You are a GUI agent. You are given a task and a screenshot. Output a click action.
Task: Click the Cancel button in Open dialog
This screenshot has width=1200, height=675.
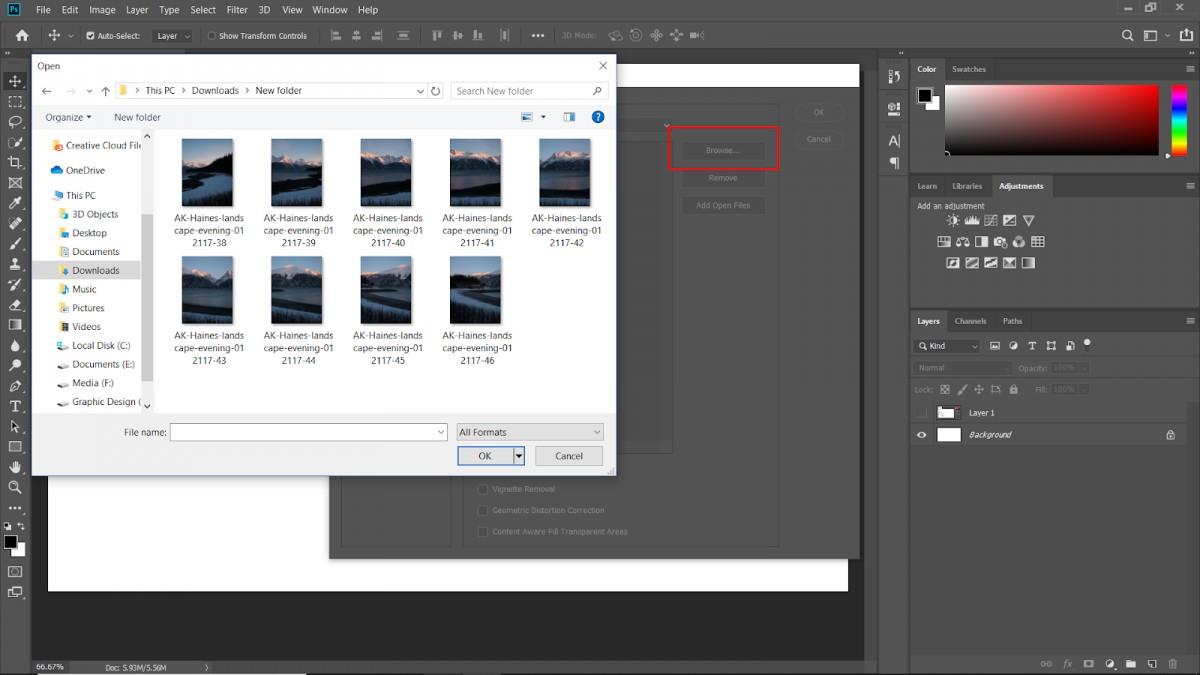569,456
